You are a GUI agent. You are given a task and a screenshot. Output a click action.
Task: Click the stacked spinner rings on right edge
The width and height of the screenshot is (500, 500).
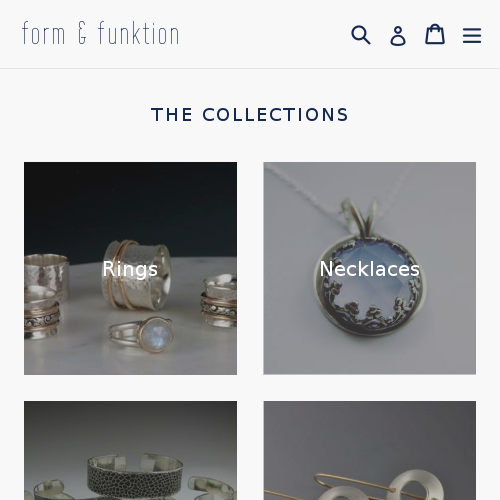point(219,301)
